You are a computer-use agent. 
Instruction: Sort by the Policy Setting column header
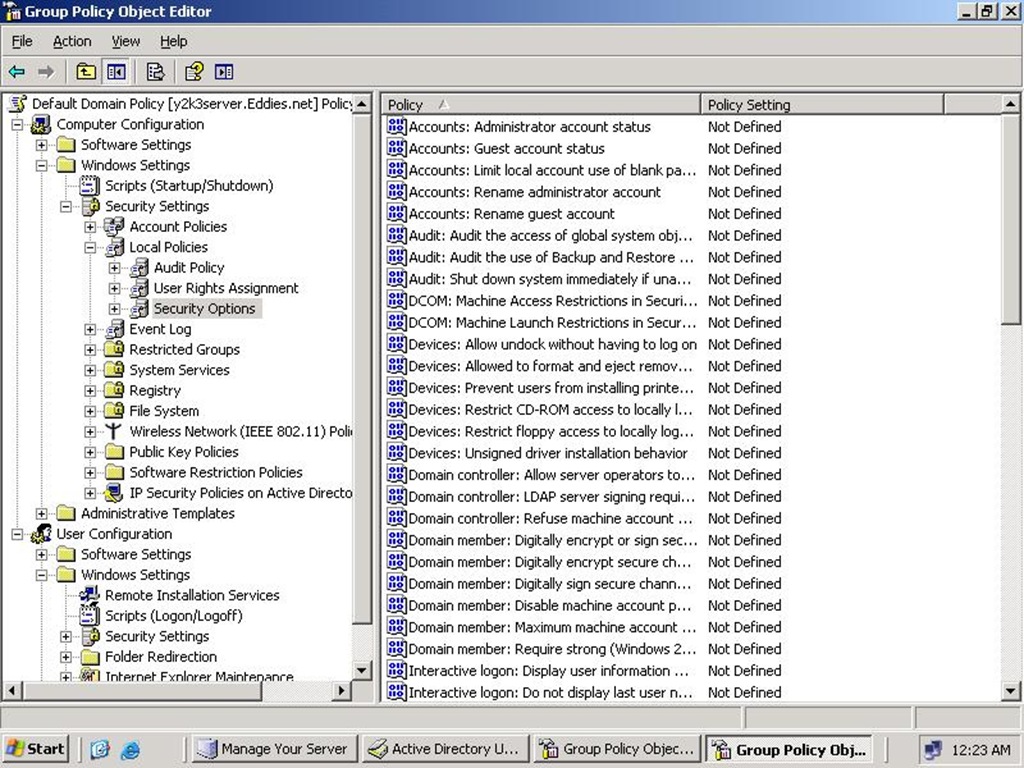pyautogui.click(x=822, y=104)
